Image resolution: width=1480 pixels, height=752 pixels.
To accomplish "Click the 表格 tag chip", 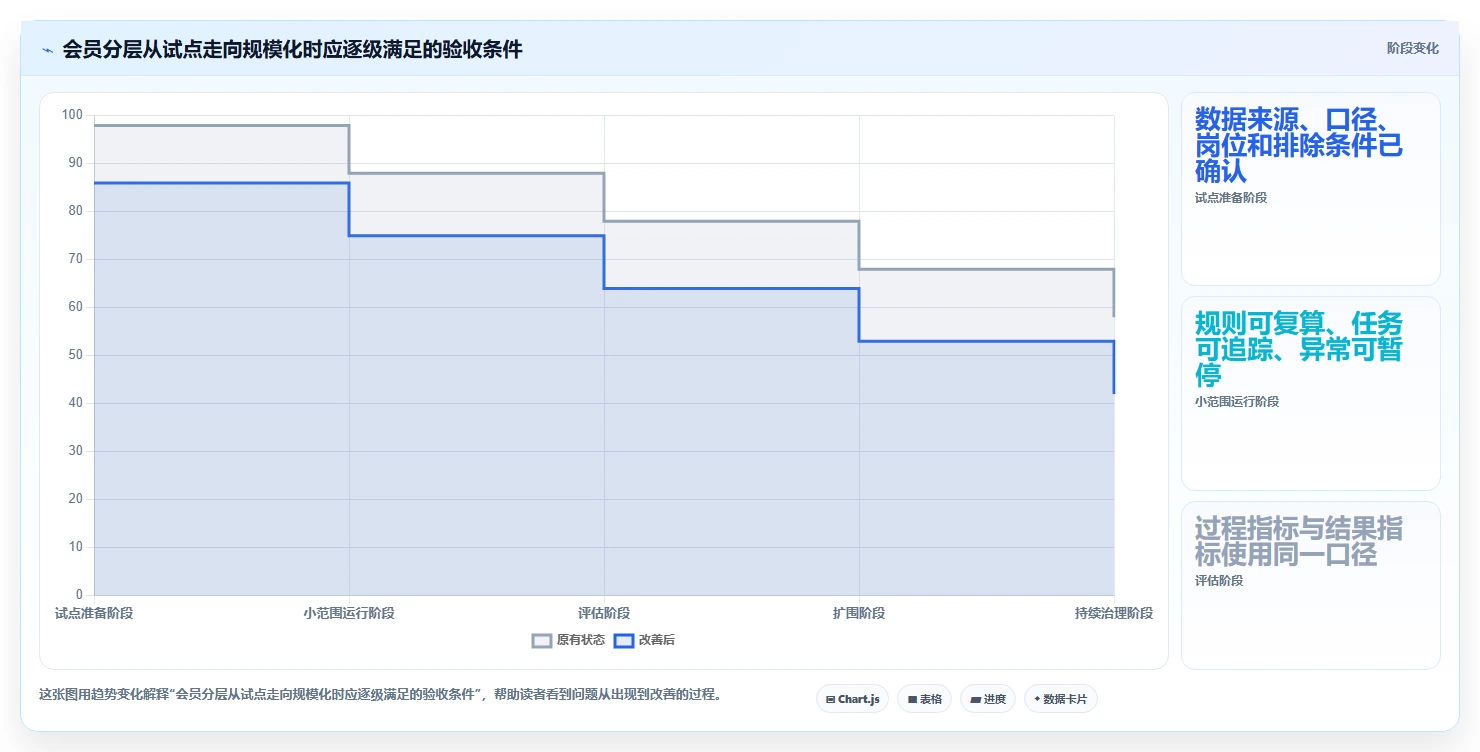I will (924, 699).
